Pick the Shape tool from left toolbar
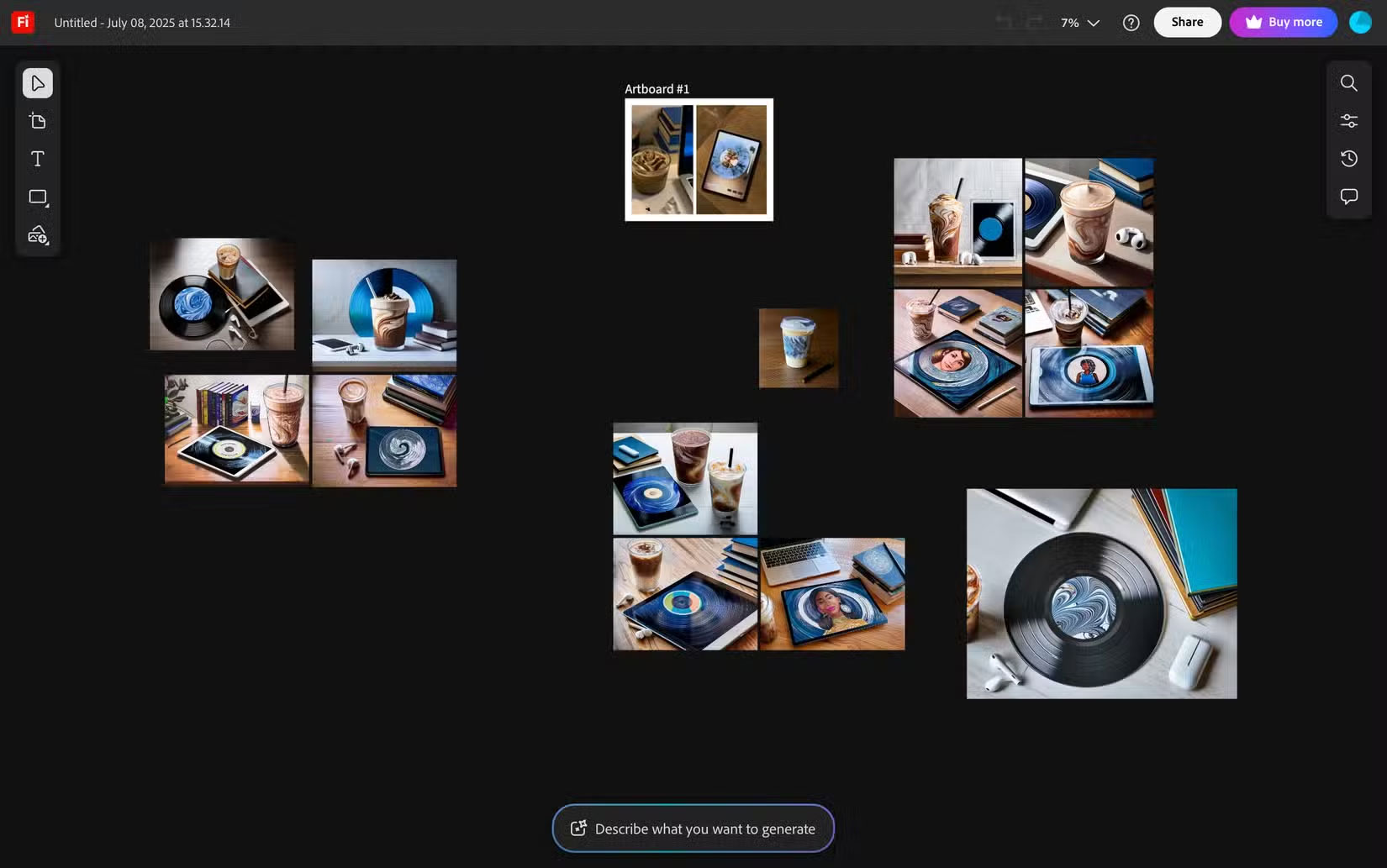This screenshot has height=868, width=1387. 37,197
